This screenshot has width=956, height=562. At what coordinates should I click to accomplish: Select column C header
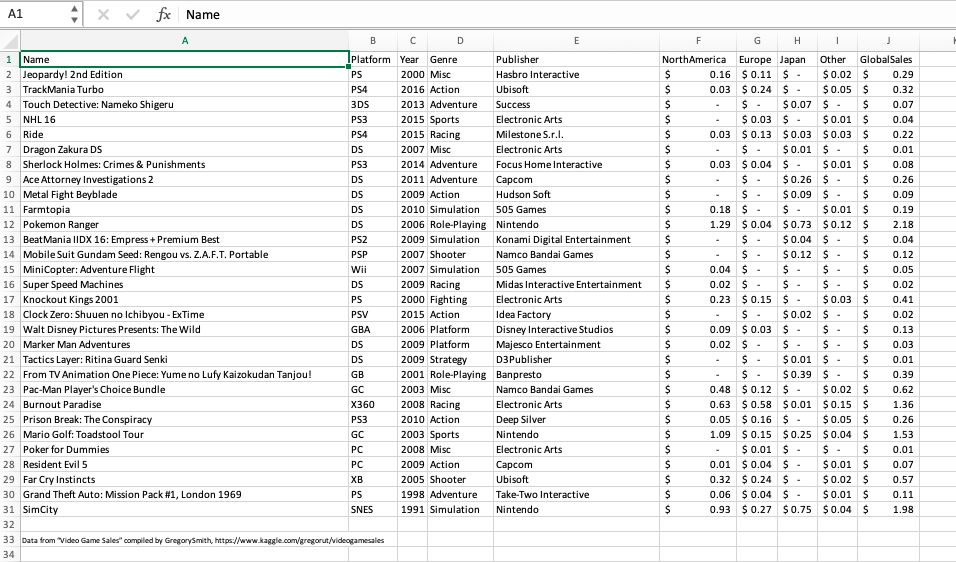tap(413, 41)
